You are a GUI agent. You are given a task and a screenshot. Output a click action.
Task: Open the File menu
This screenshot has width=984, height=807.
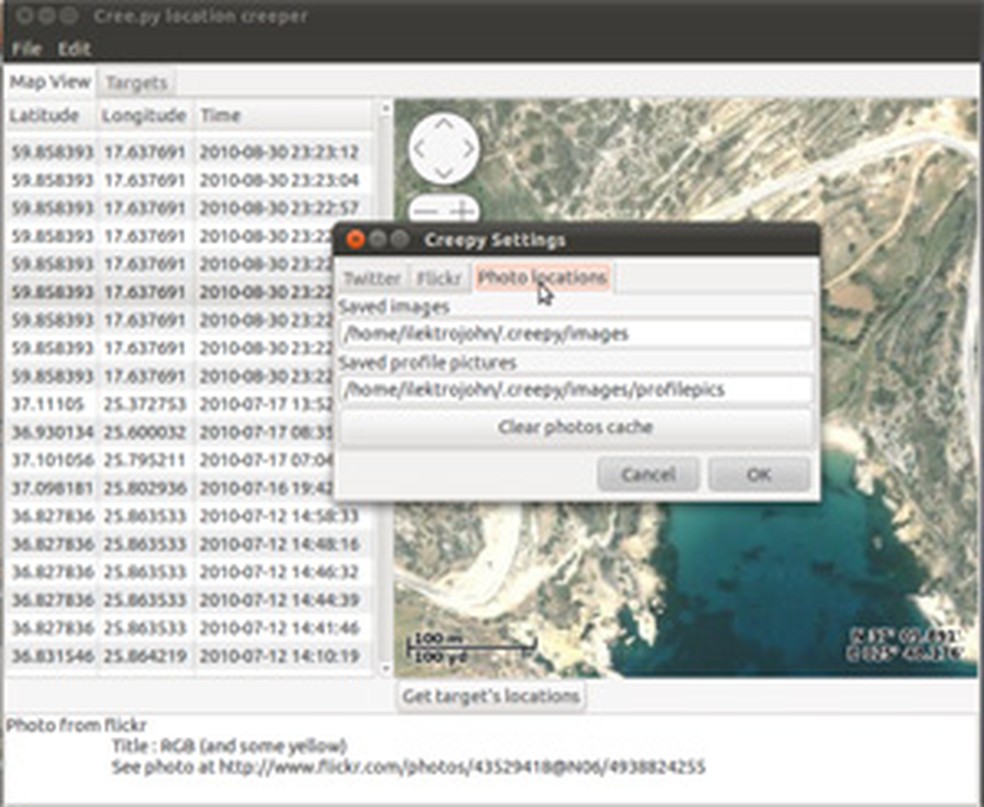click(26, 48)
